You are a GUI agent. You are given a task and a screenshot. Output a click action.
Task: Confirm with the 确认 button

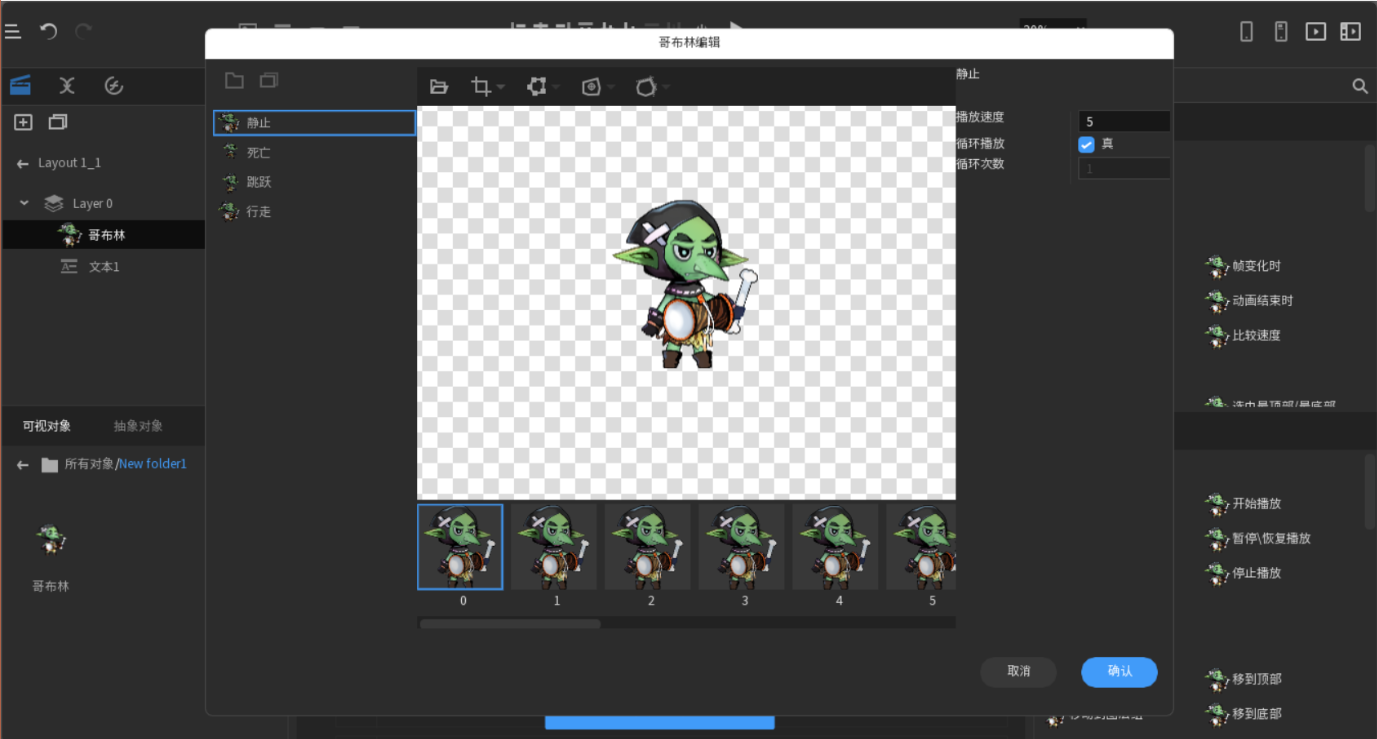click(1120, 671)
